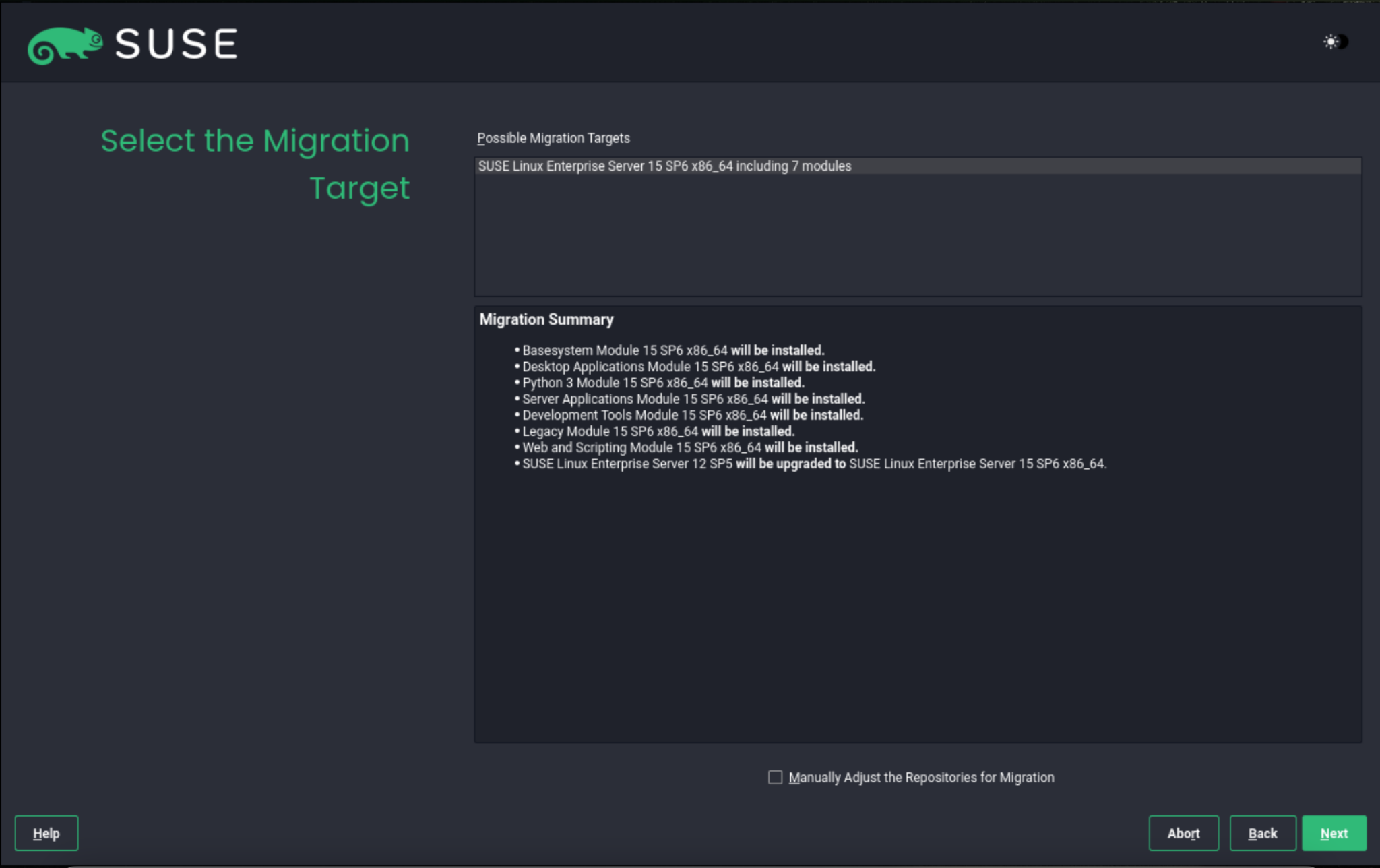Go back with the Back button
The height and width of the screenshot is (868, 1380).
click(x=1262, y=833)
